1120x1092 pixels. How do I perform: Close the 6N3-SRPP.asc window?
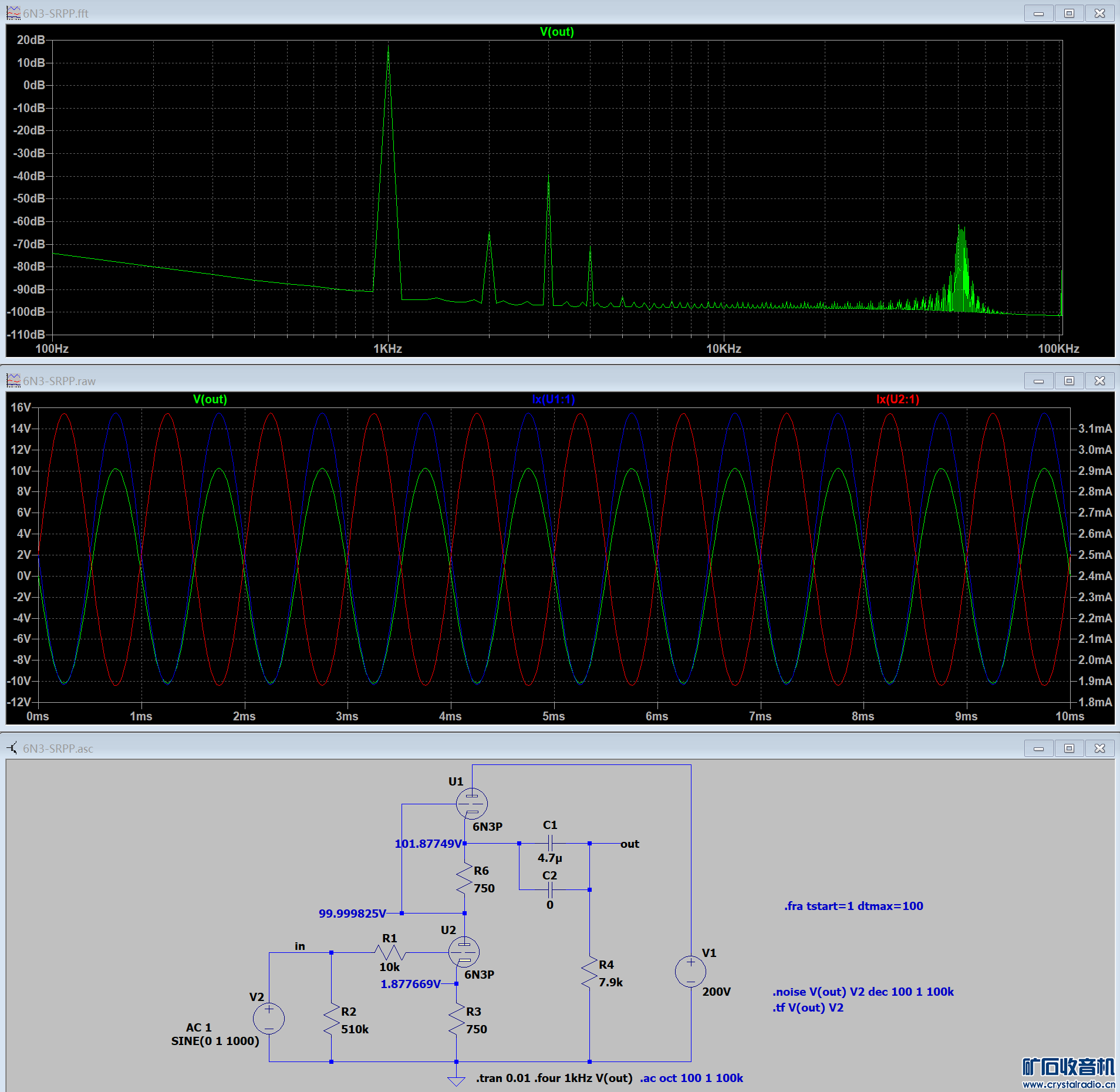pos(1099,748)
